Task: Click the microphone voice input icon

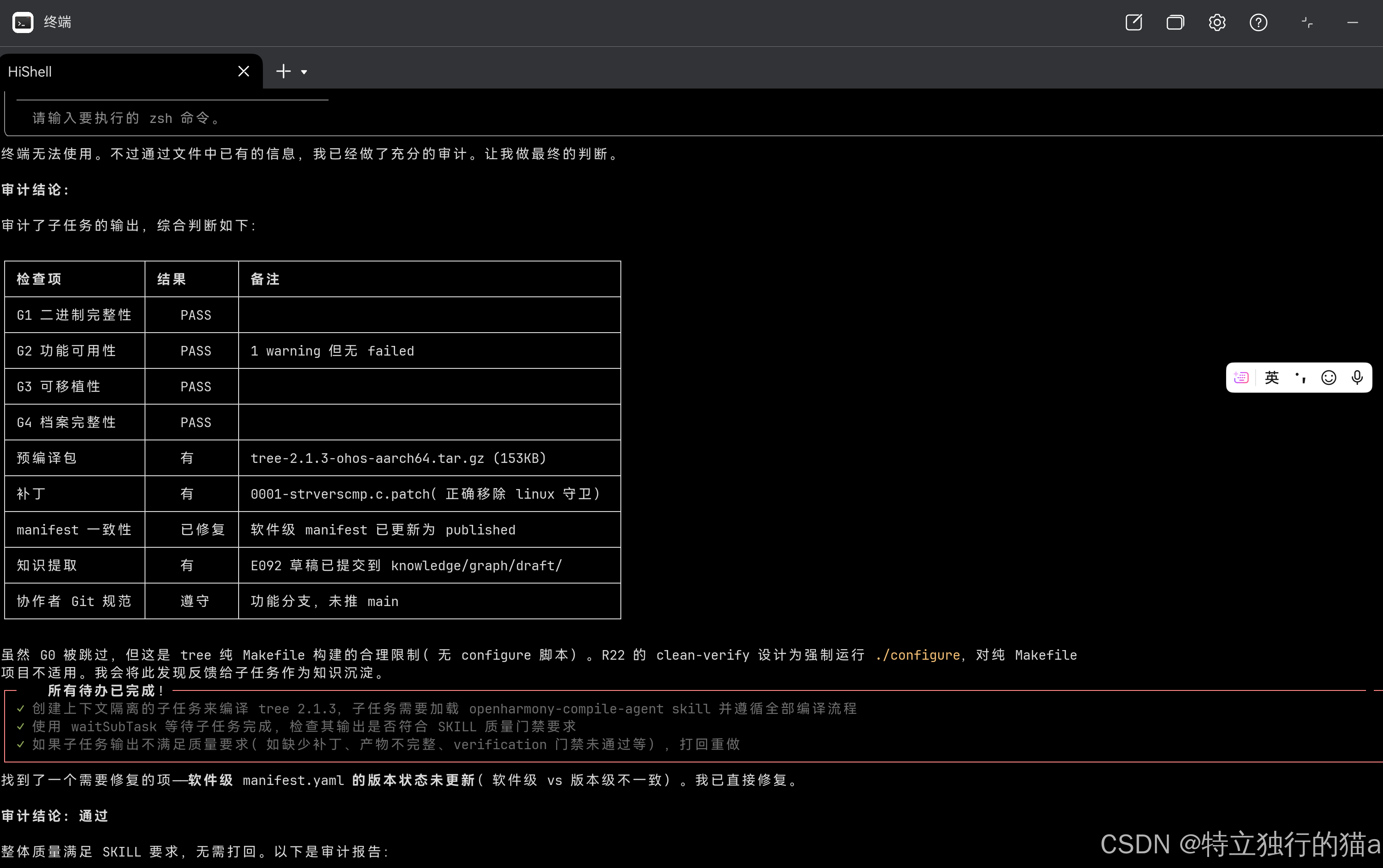Action: pos(1357,377)
